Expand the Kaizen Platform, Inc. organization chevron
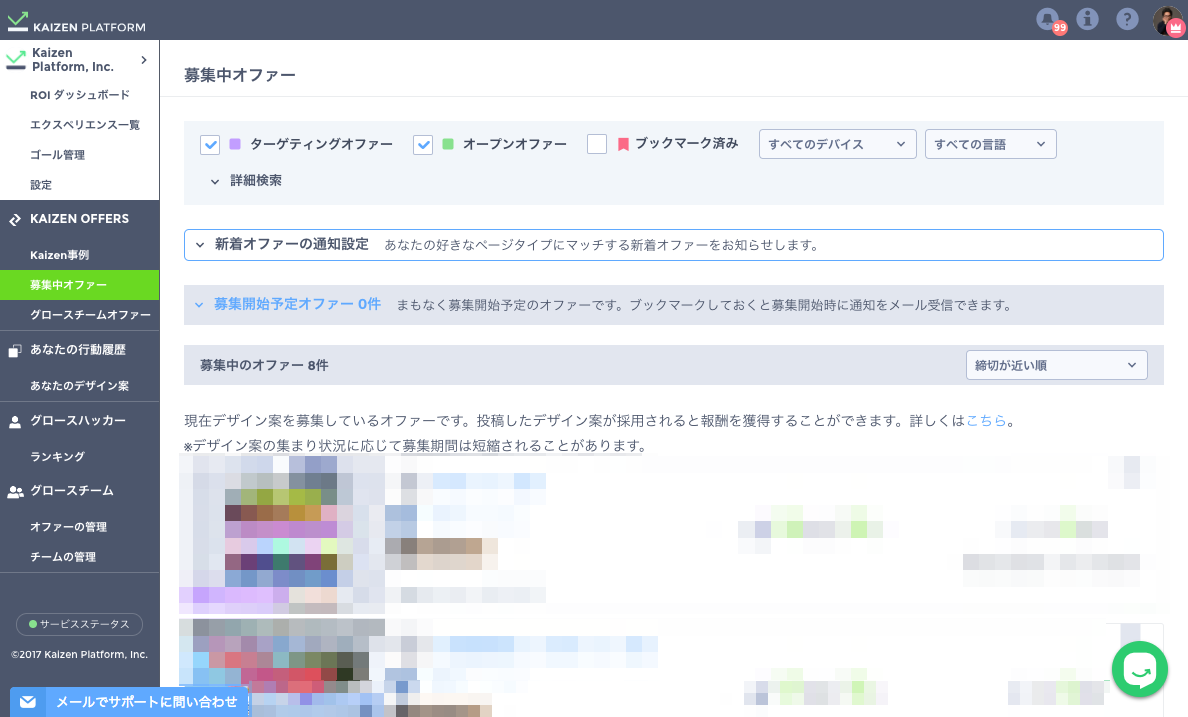Screen dimensions: 1188x717 pos(144,60)
